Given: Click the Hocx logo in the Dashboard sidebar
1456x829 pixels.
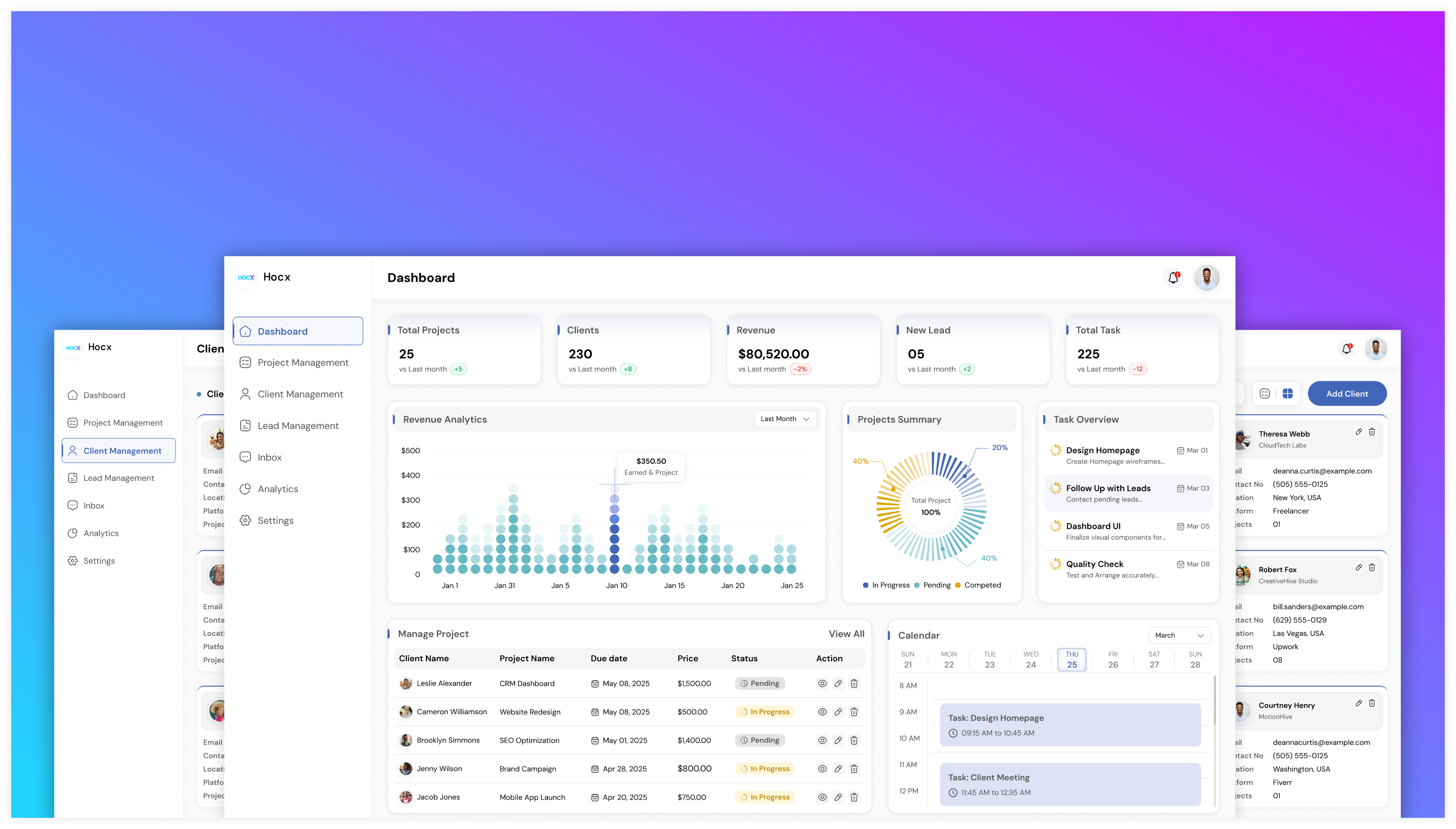Looking at the screenshot, I should [246, 277].
